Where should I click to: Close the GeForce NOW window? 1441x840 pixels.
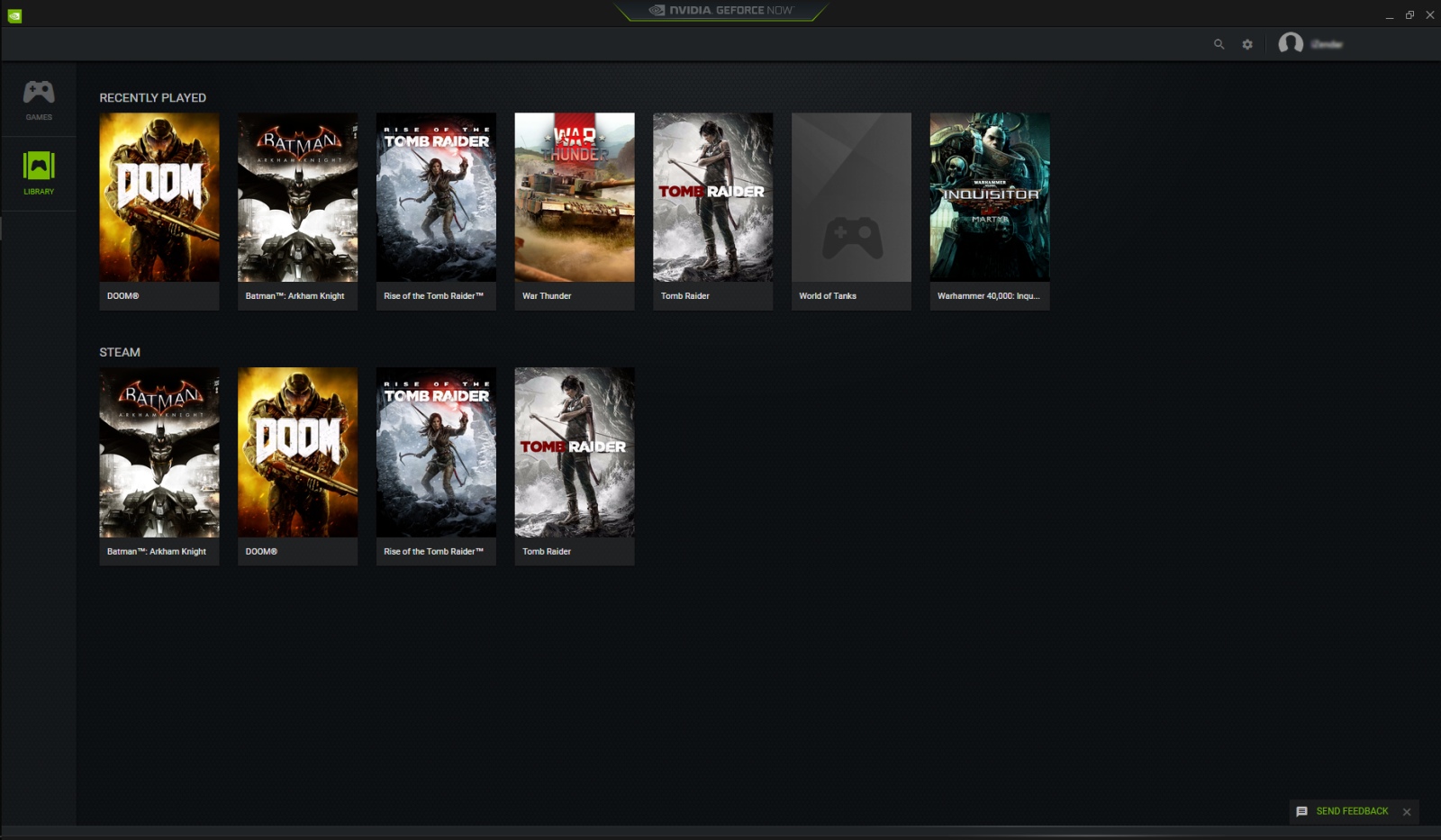coord(1430,15)
